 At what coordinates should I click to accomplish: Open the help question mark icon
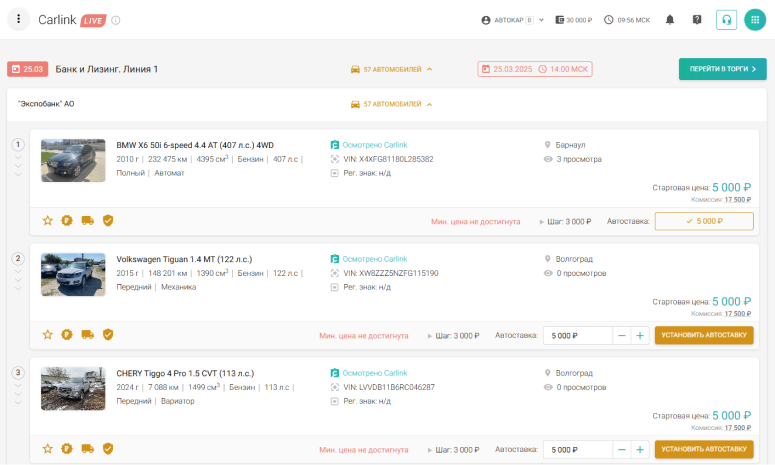(x=697, y=20)
